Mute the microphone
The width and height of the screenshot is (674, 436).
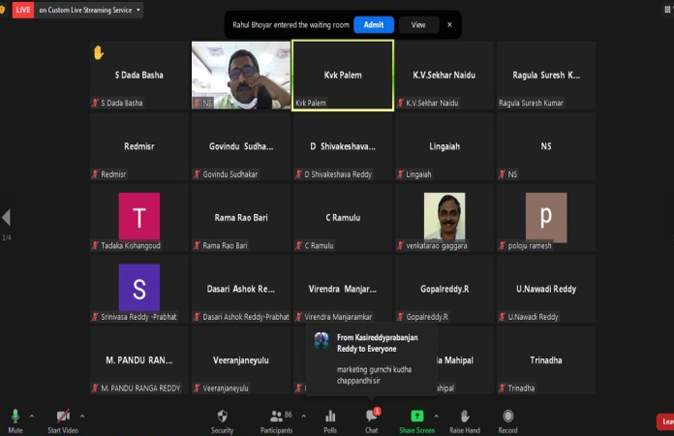[15, 418]
